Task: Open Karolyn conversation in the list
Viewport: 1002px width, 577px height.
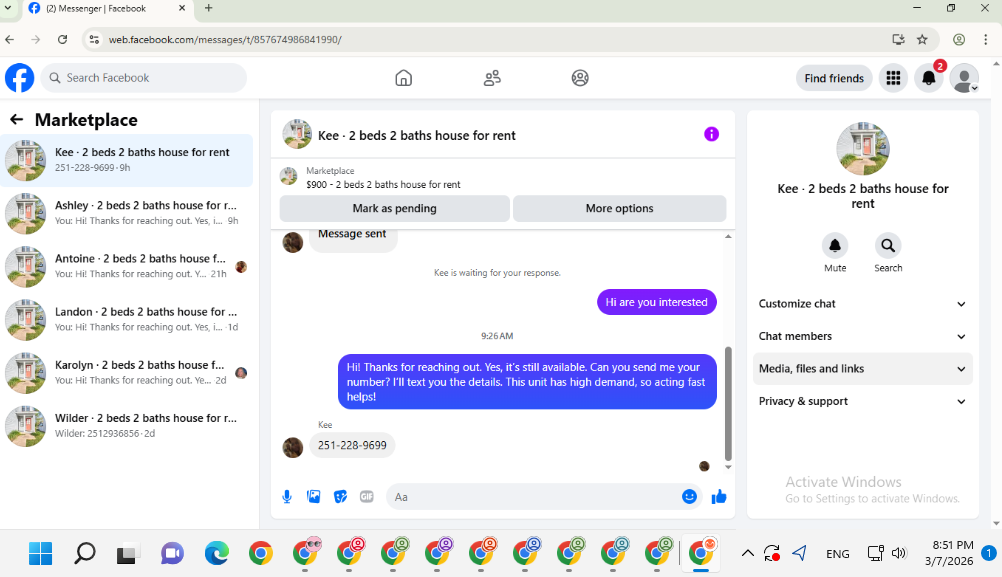Action: tap(127, 372)
